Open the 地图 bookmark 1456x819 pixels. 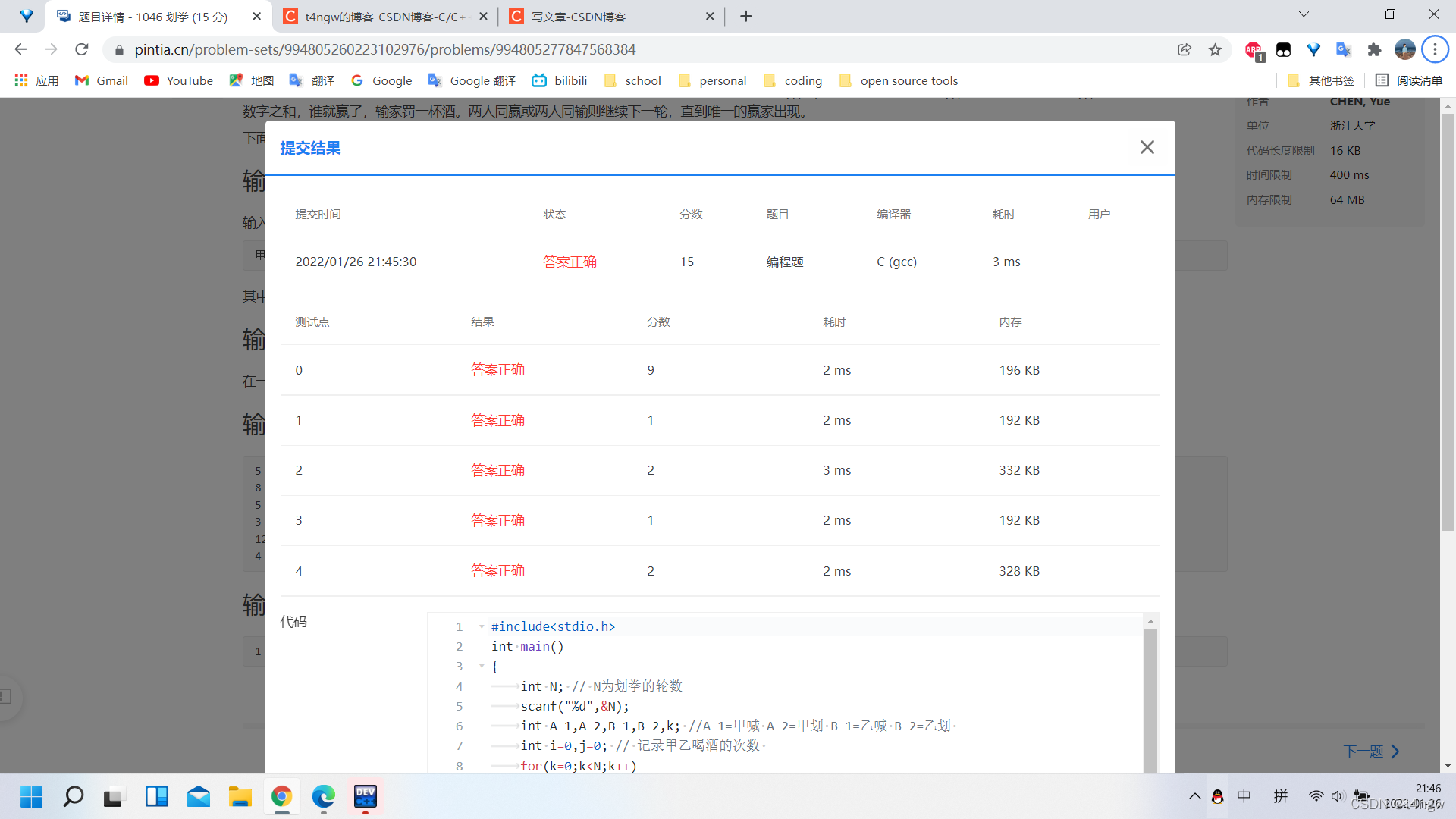252,80
